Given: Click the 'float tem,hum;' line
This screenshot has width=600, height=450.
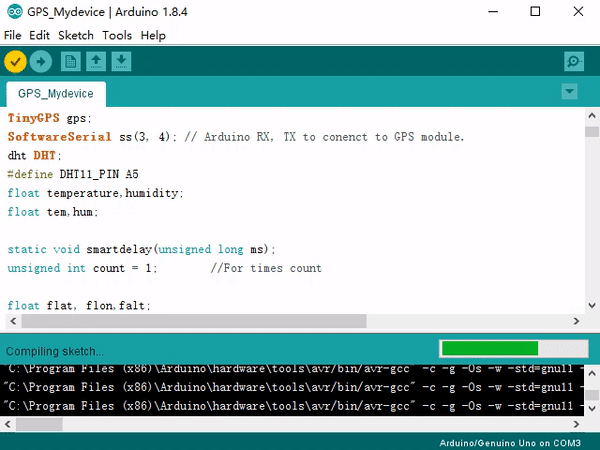Looking at the screenshot, I should click(53, 212).
